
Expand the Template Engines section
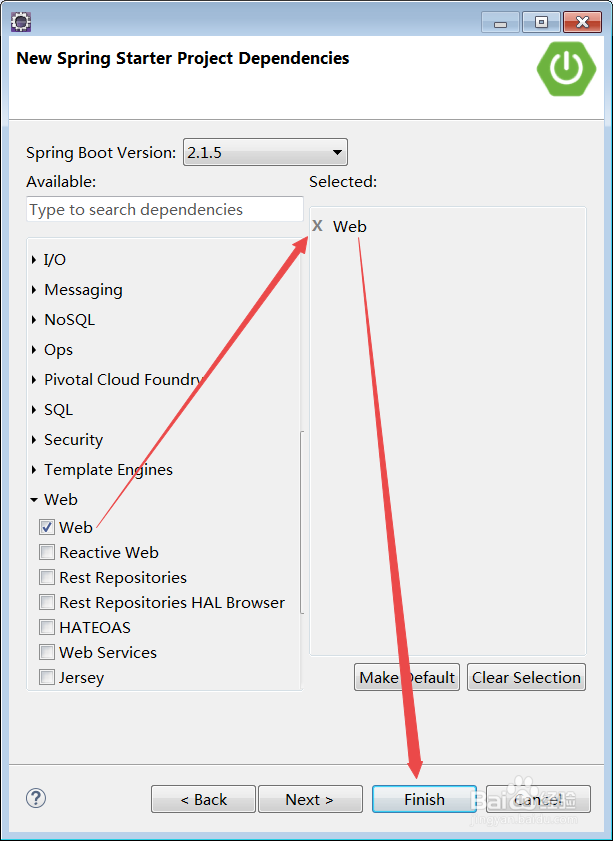coord(34,469)
